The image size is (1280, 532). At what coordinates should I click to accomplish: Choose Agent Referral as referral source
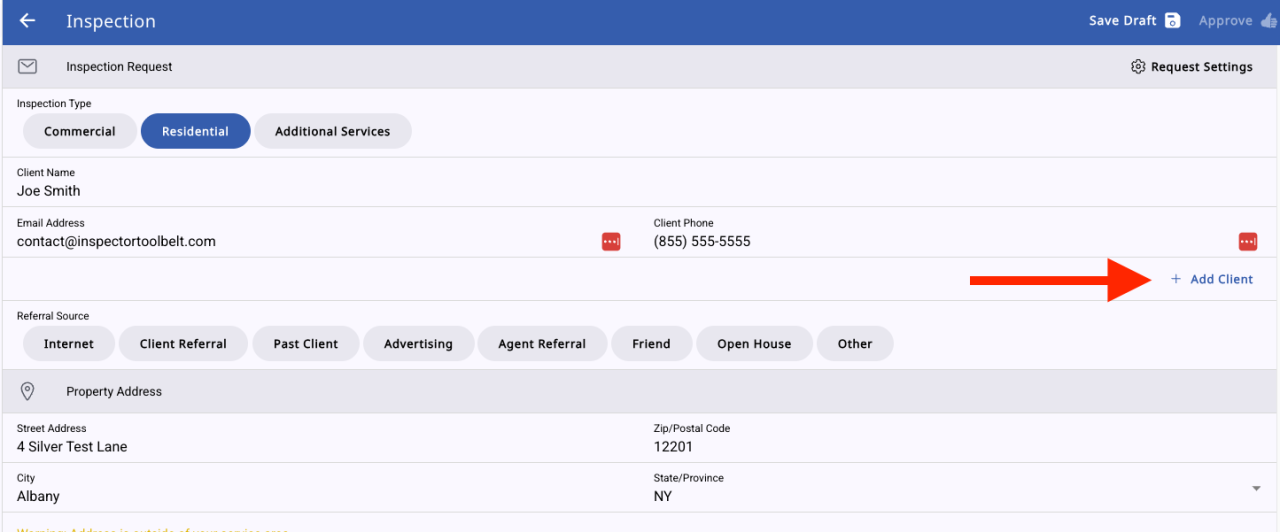[542, 344]
